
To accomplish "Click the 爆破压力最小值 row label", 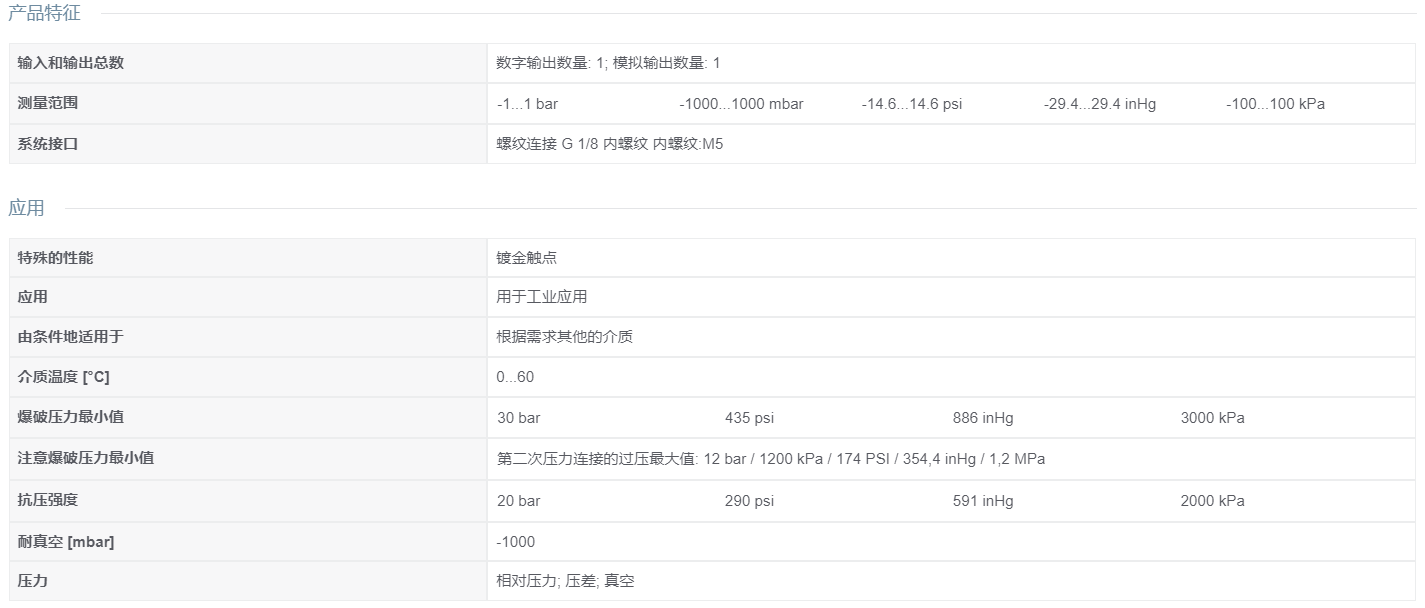I will (x=71, y=417).
